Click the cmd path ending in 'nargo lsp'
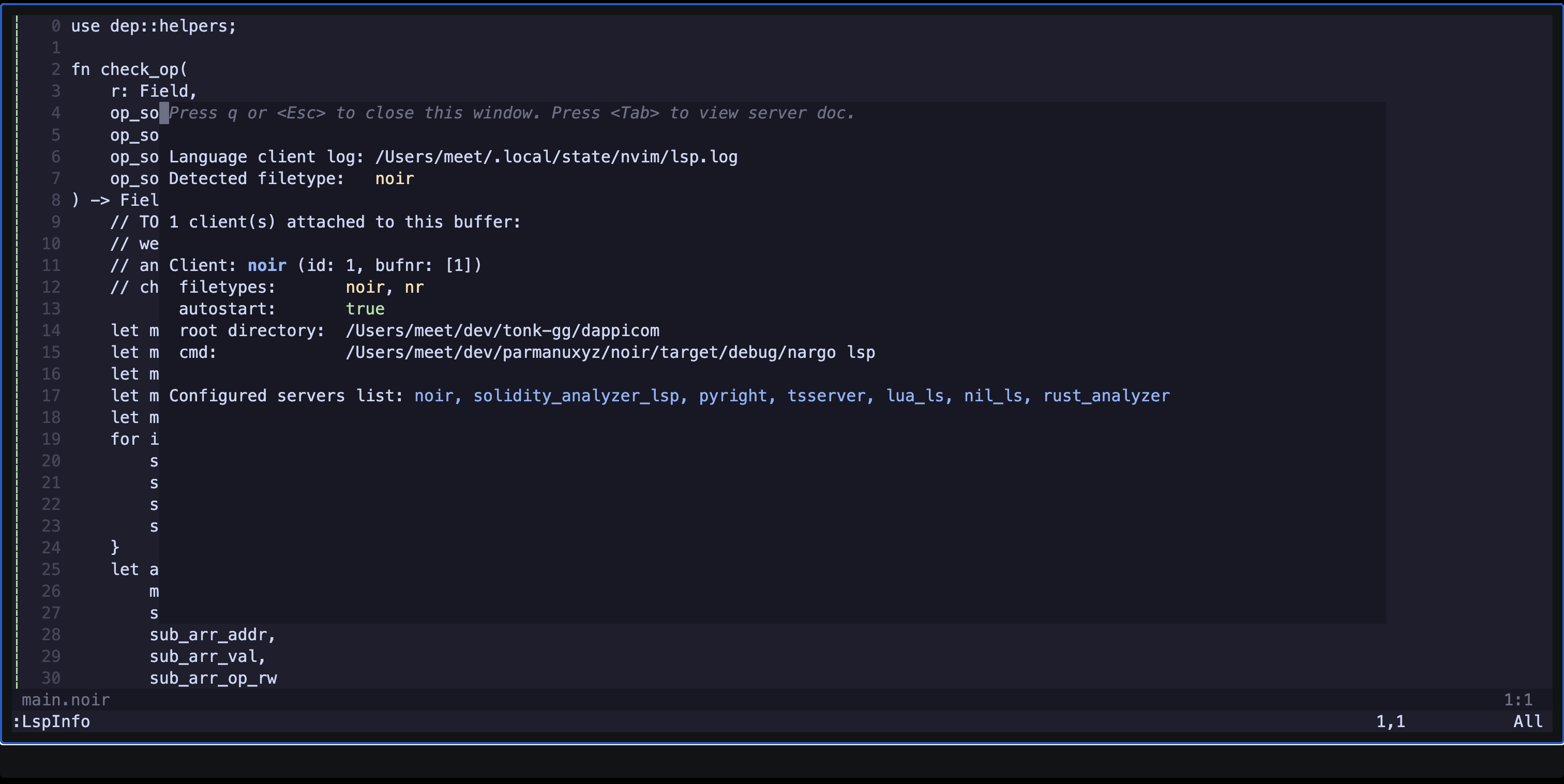Screen dimensions: 1564x784 click(x=610, y=352)
